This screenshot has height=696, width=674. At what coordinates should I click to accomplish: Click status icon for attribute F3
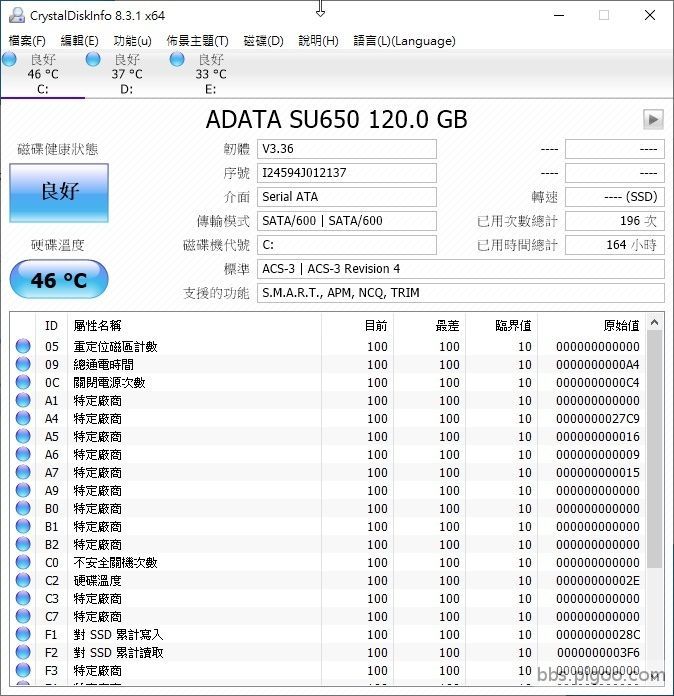point(23,670)
